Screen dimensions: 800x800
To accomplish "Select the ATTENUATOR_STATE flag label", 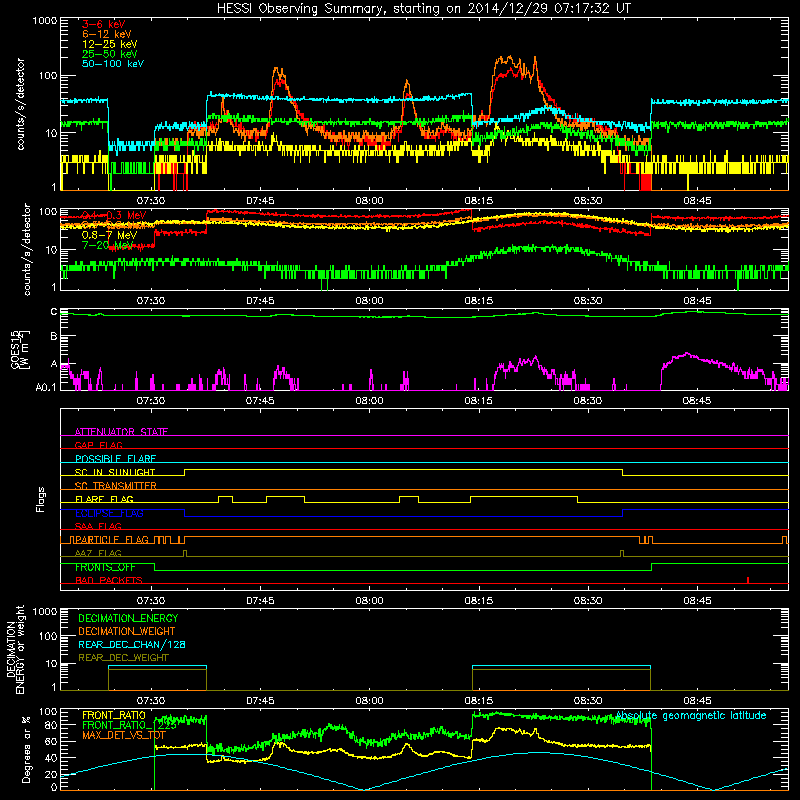I will click(121, 432).
